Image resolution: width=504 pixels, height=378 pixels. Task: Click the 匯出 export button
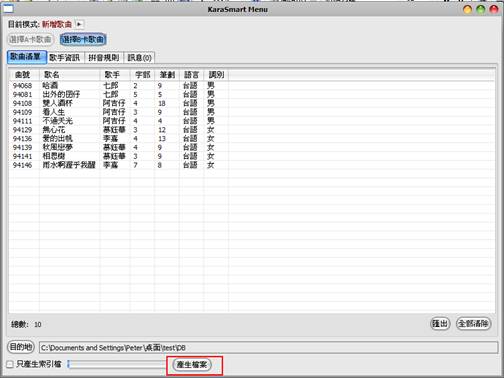pyautogui.click(x=440, y=323)
